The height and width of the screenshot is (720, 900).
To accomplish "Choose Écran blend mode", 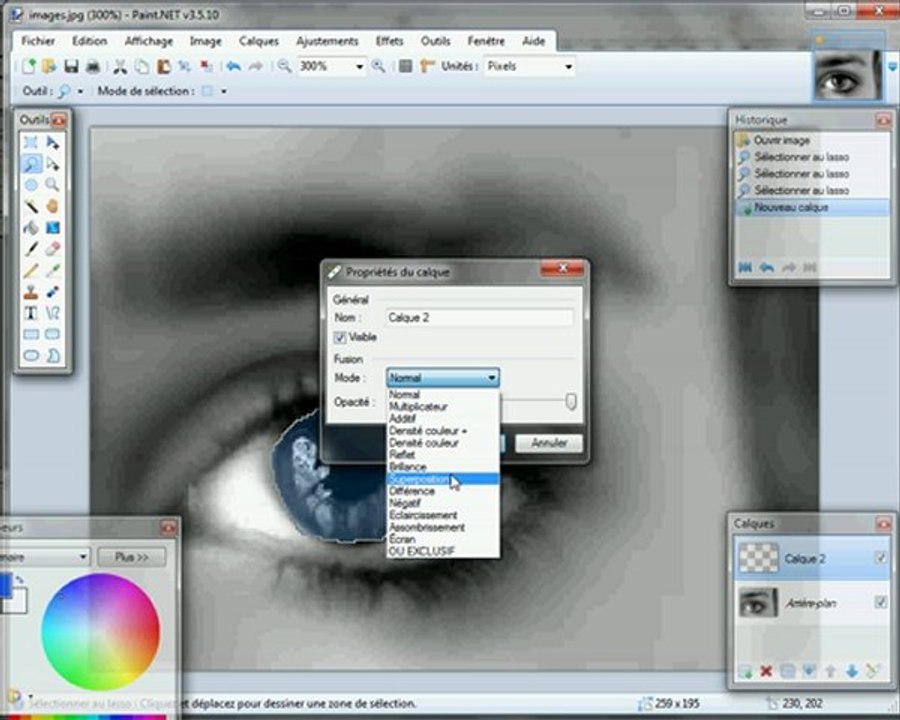I will [x=443, y=539].
